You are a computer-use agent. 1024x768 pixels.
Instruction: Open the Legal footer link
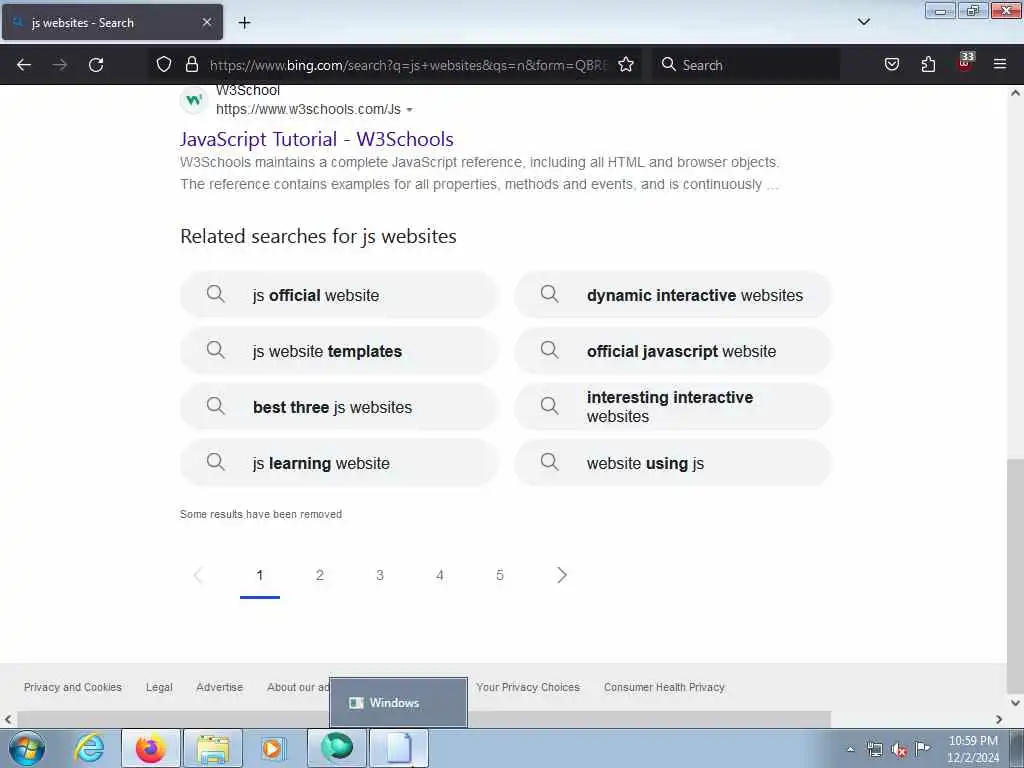click(x=159, y=687)
